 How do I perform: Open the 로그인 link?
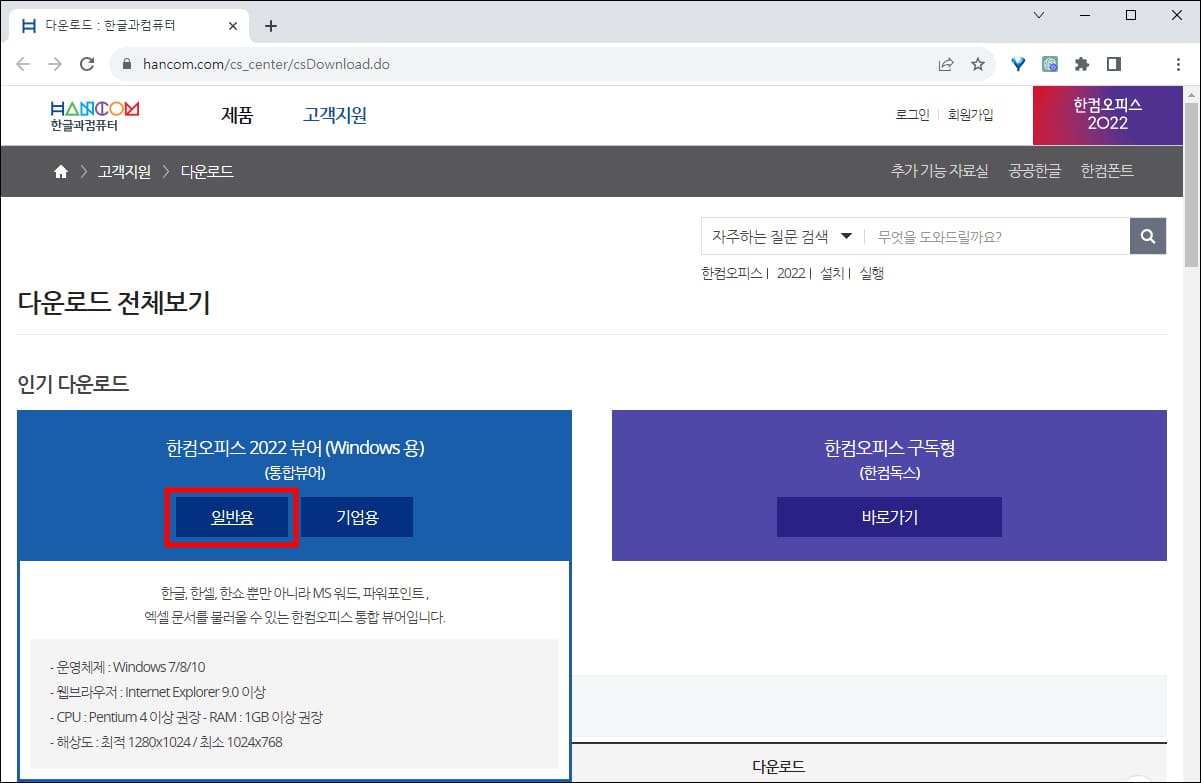[x=911, y=114]
